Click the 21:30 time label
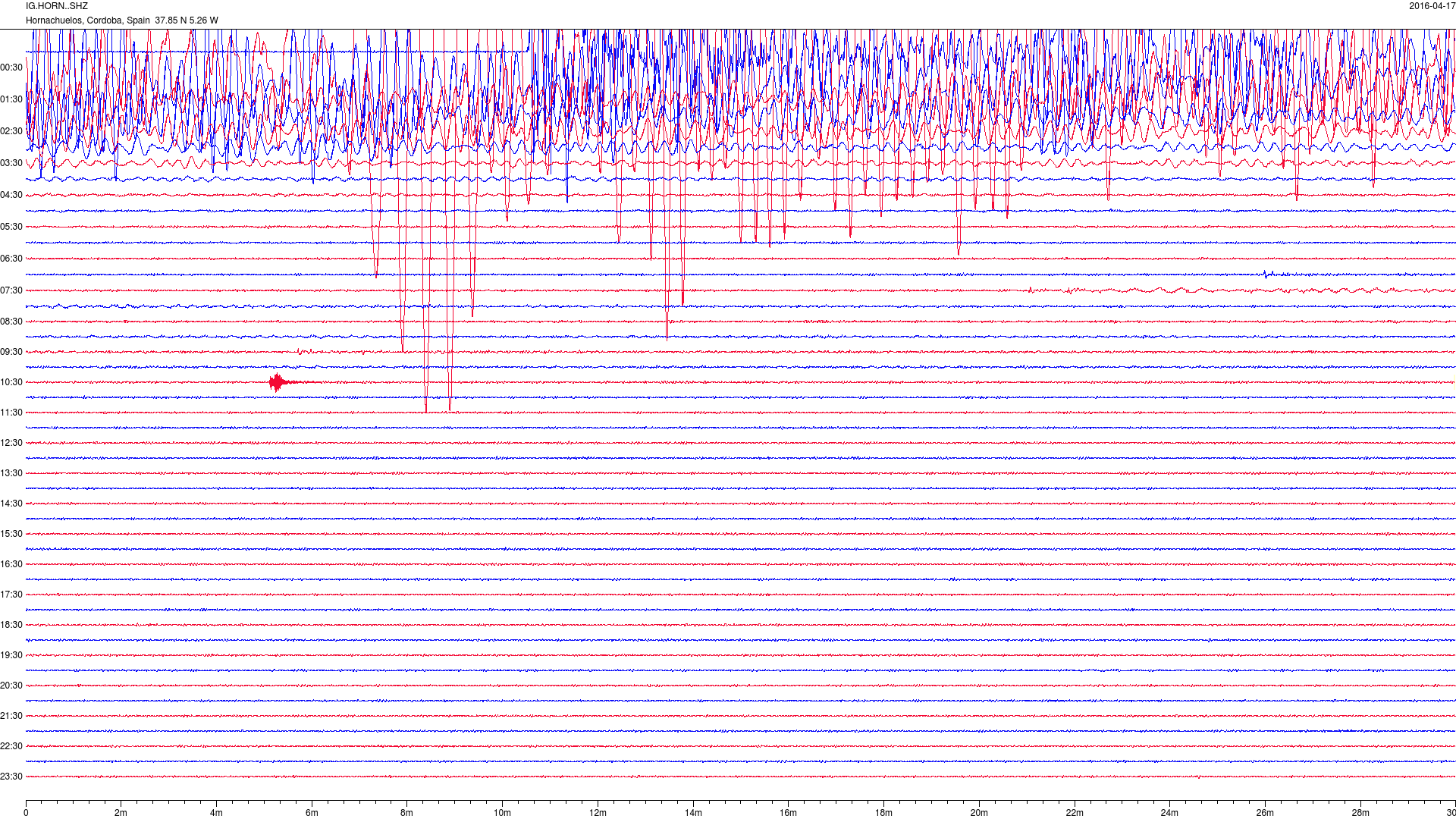Viewport: 1456px width, 819px height. 11,716
